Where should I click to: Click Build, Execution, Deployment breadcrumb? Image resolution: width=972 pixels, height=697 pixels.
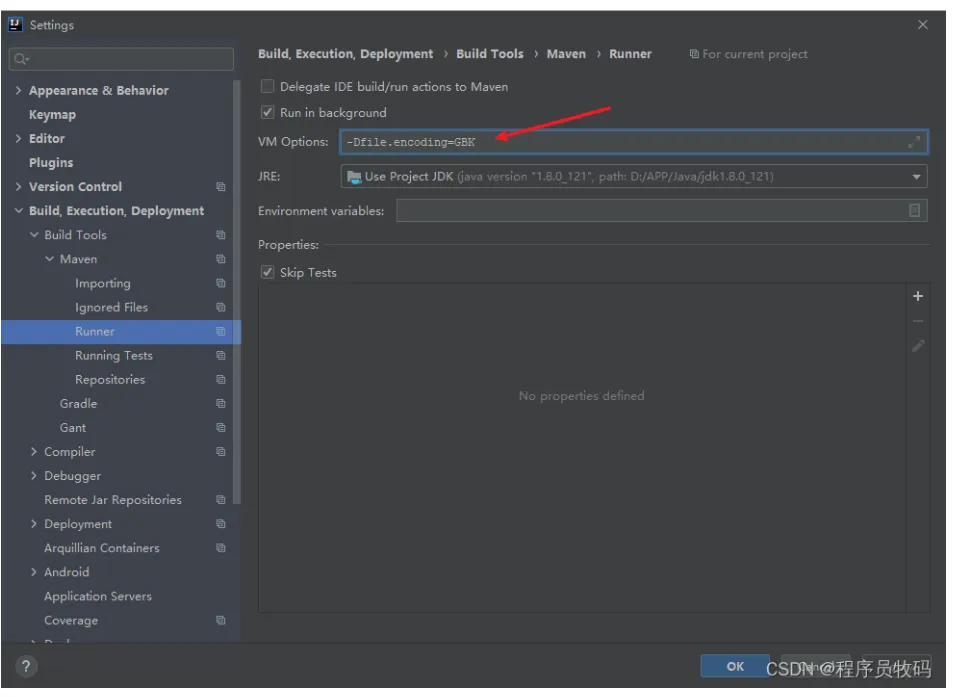pyautogui.click(x=345, y=54)
